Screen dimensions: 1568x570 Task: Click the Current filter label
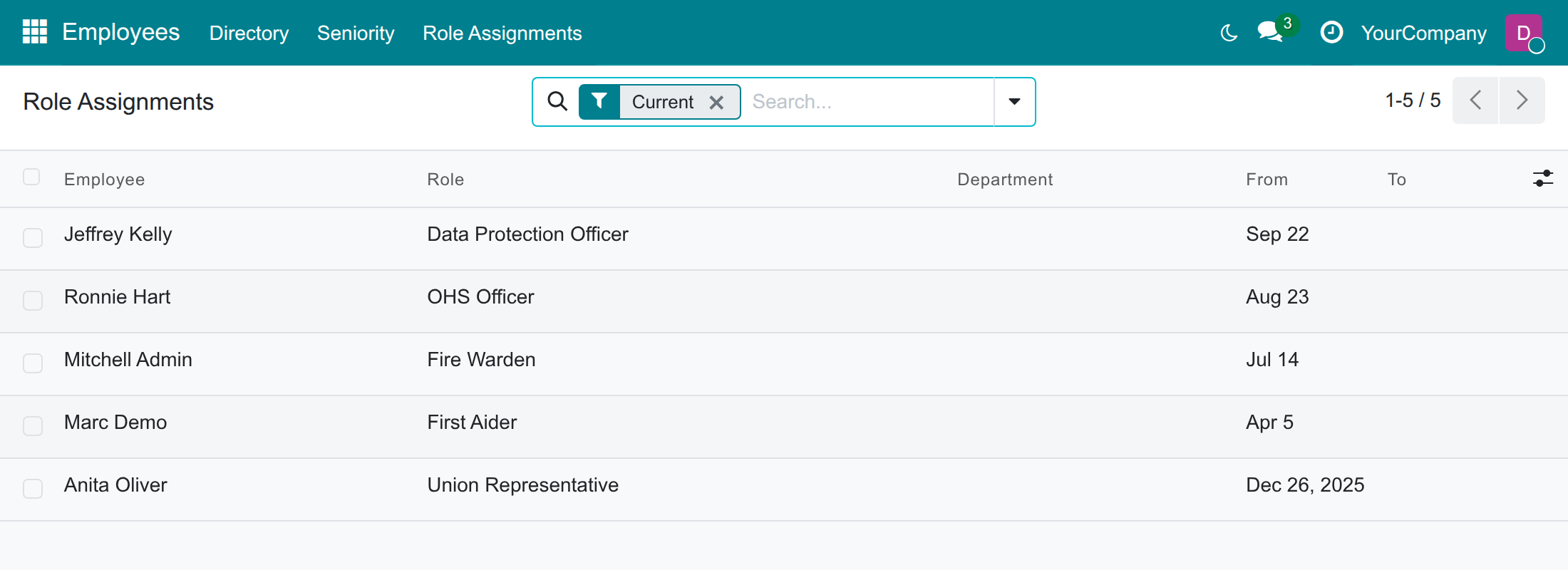(x=662, y=102)
